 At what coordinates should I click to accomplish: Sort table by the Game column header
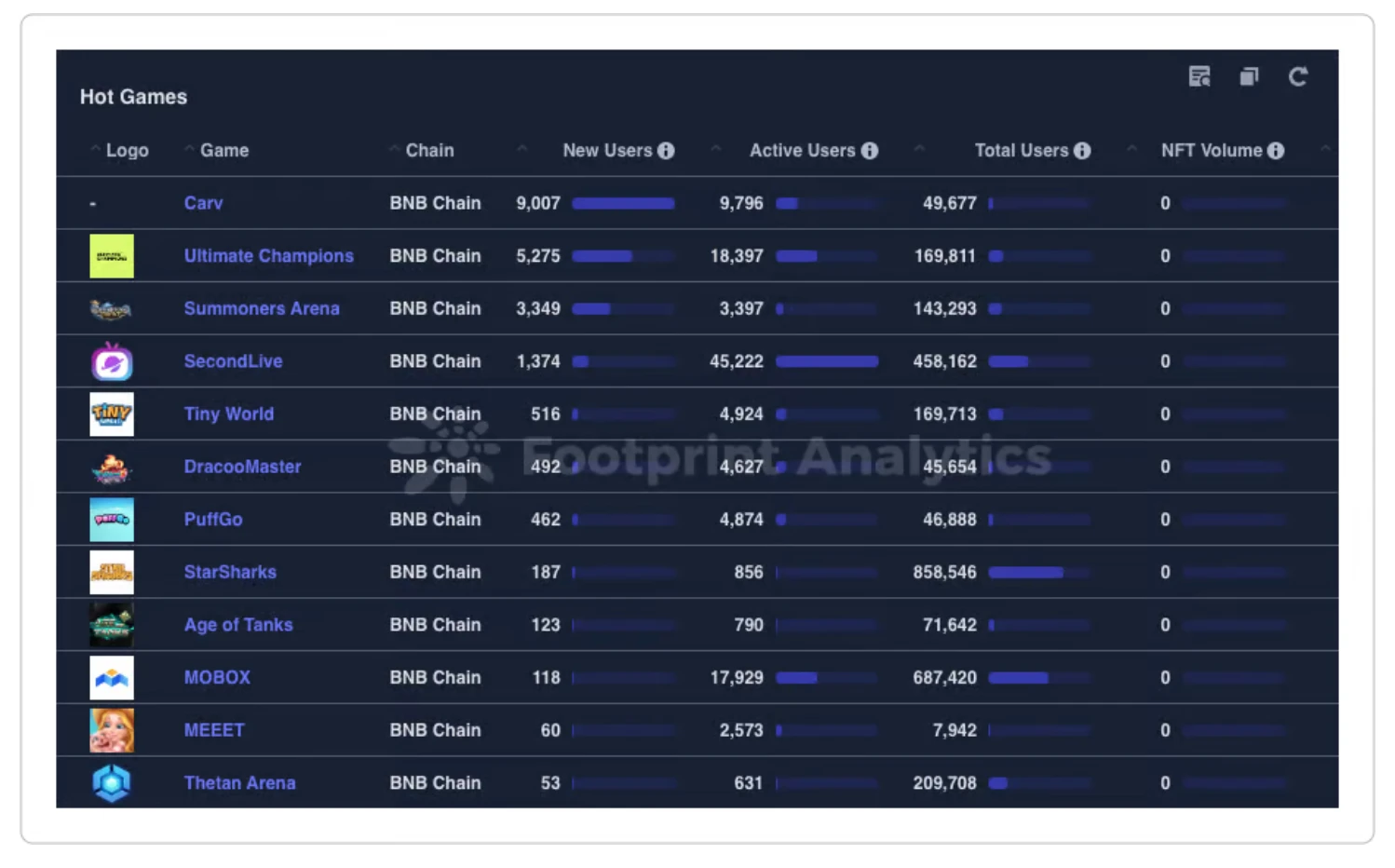tap(224, 151)
